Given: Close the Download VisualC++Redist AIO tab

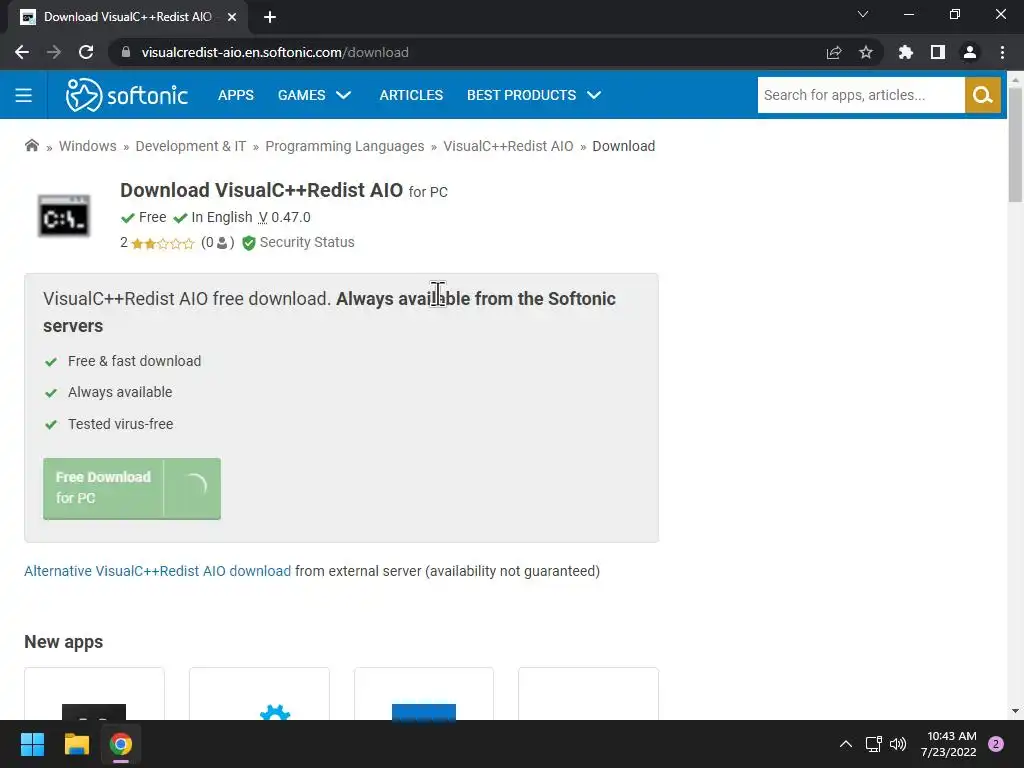Looking at the screenshot, I should click(x=232, y=17).
